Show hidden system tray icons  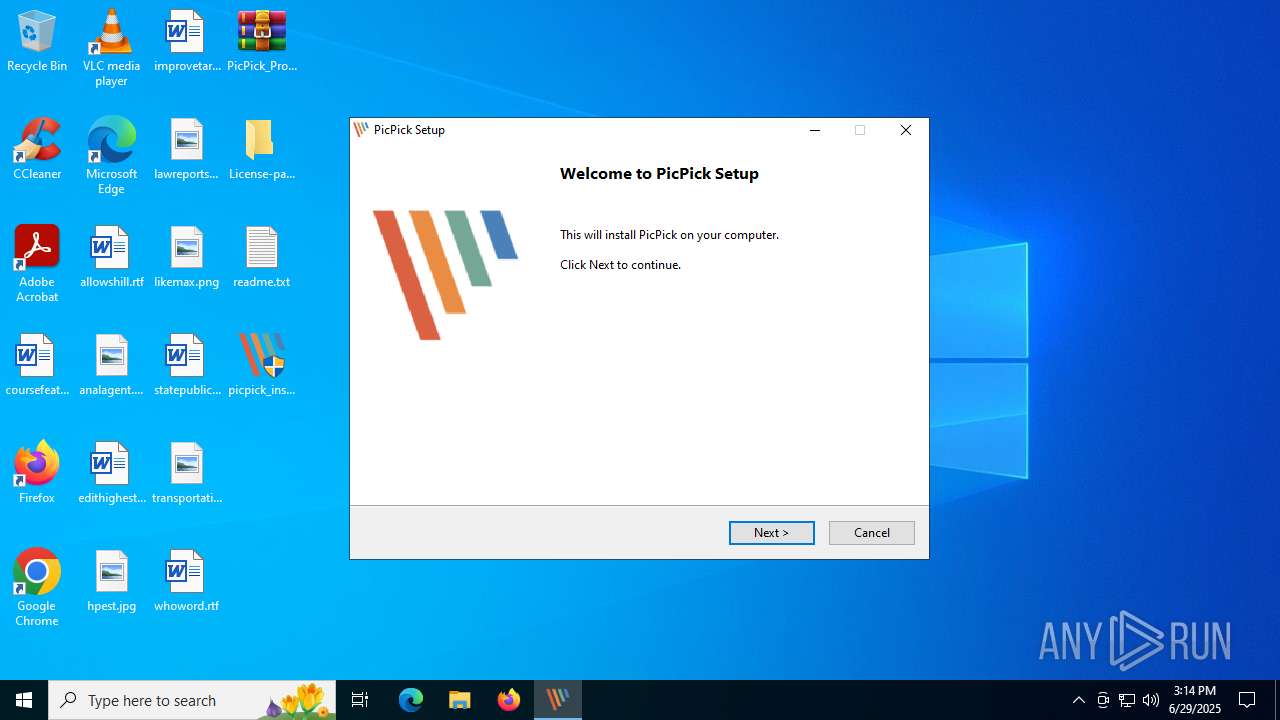(1078, 700)
